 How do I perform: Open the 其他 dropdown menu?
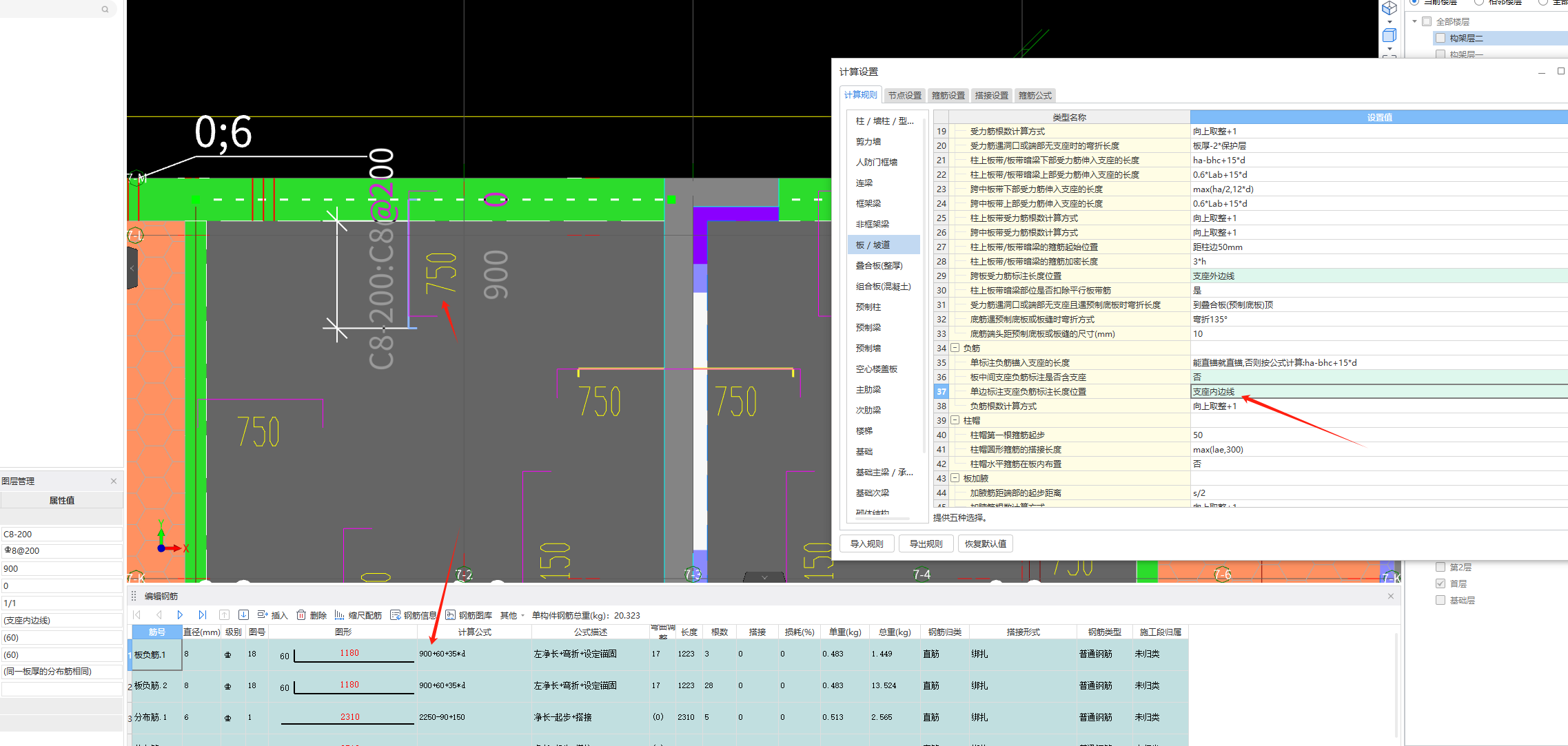pos(512,615)
